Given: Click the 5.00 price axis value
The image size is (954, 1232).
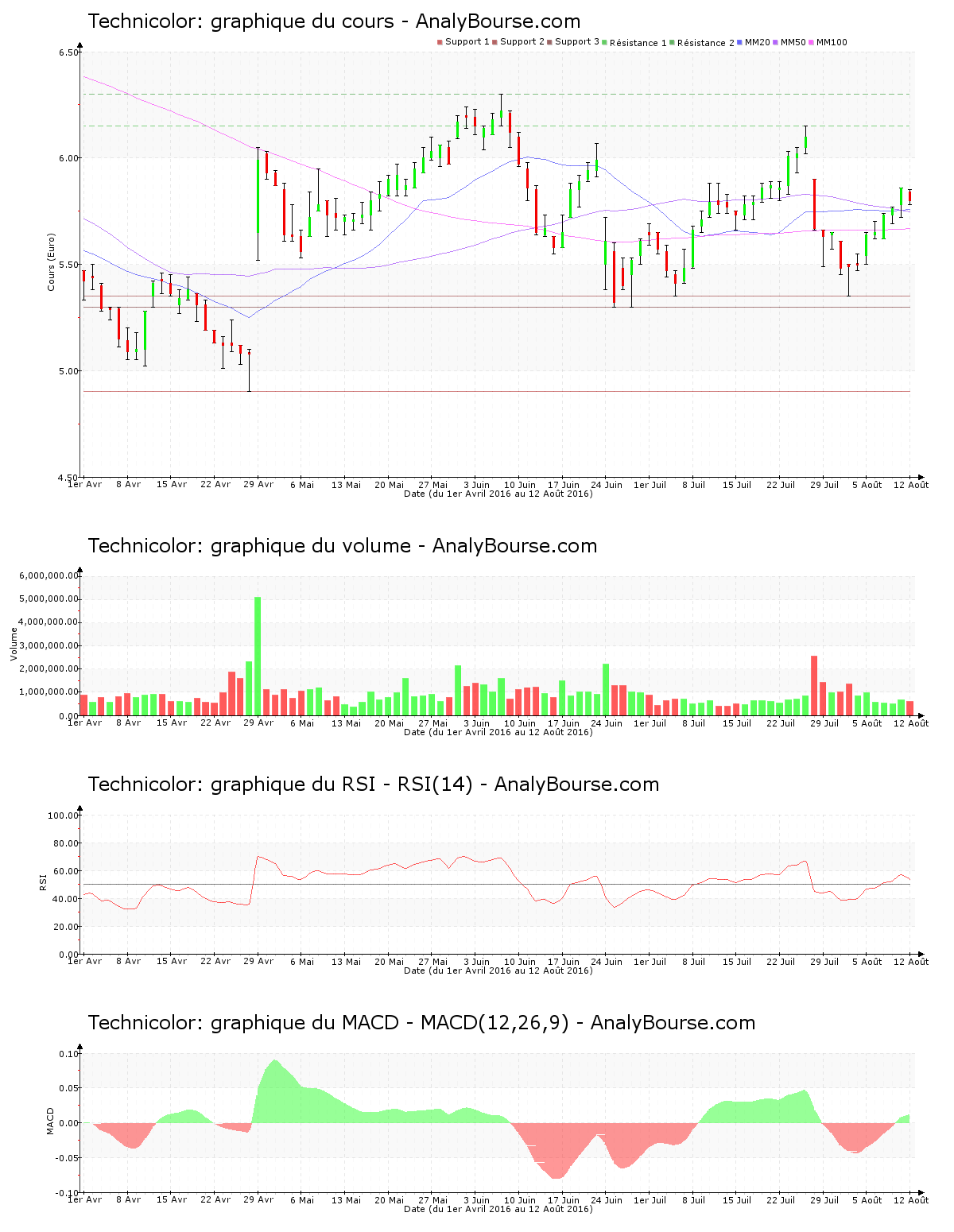Looking at the screenshot, I should pyautogui.click(x=69, y=371).
